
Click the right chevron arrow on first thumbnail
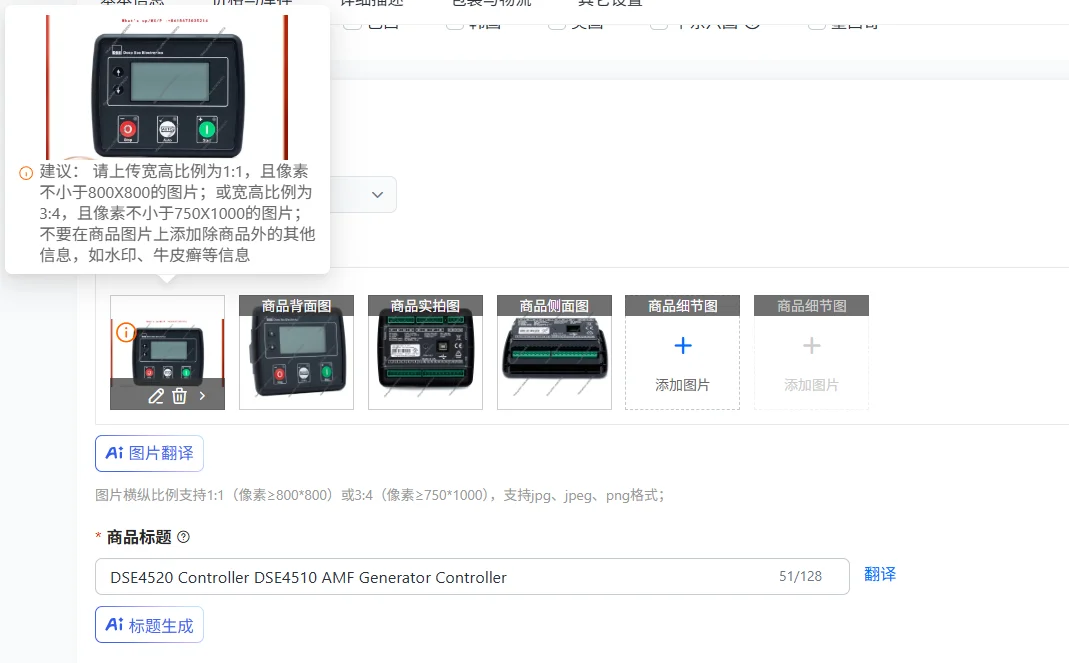(x=202, y=396)
